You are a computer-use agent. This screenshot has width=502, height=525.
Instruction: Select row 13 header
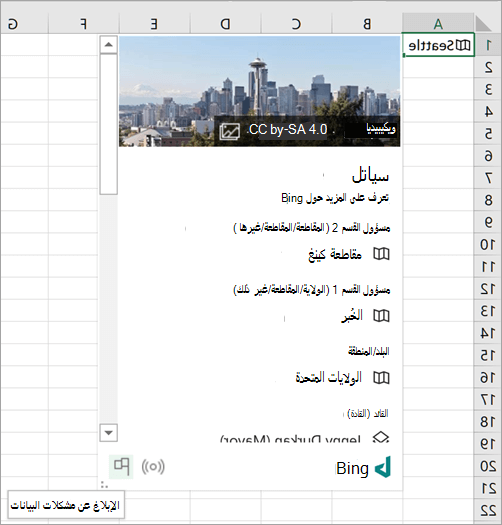488,311
